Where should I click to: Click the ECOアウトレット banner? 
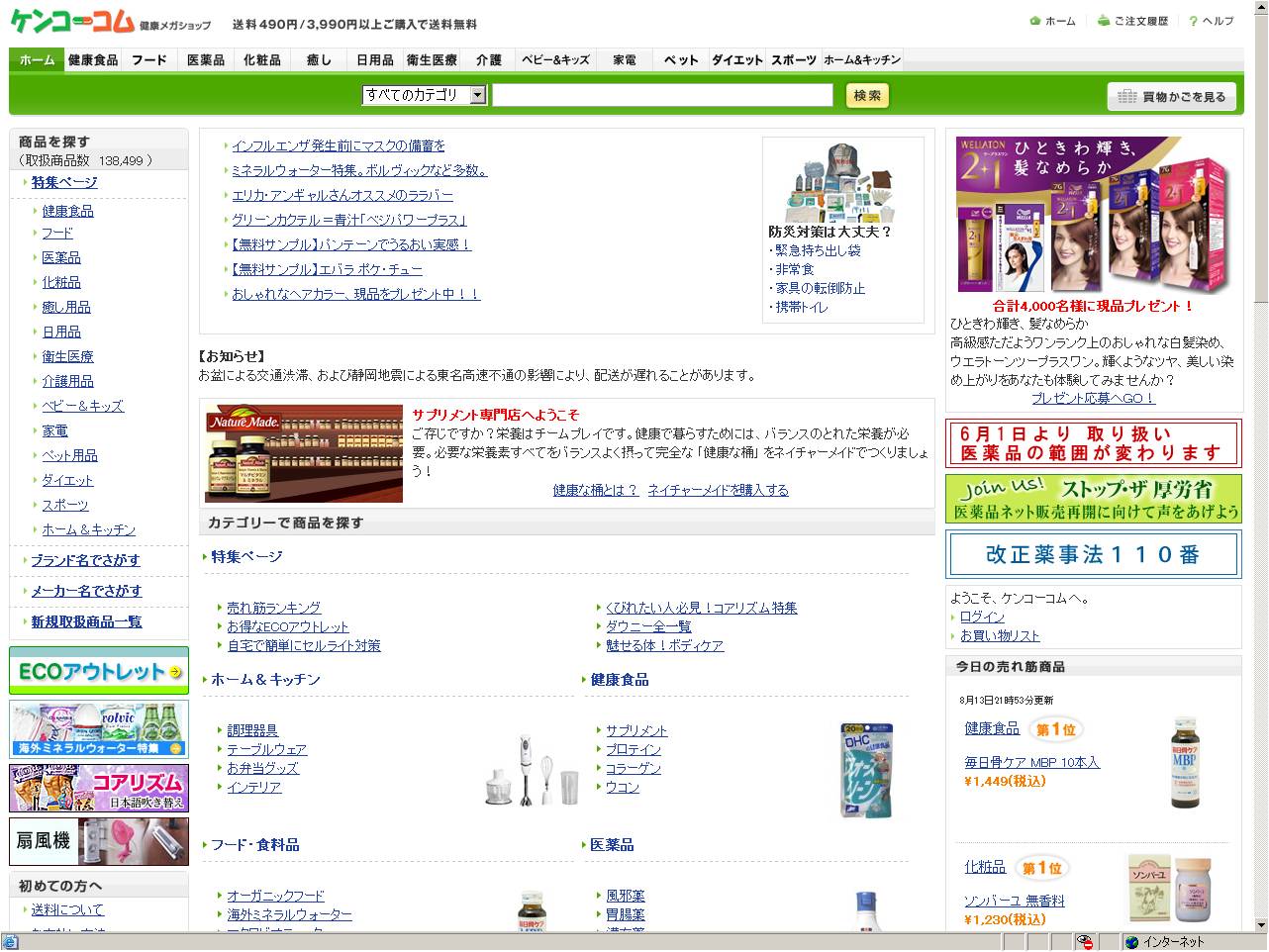point(99,671)
